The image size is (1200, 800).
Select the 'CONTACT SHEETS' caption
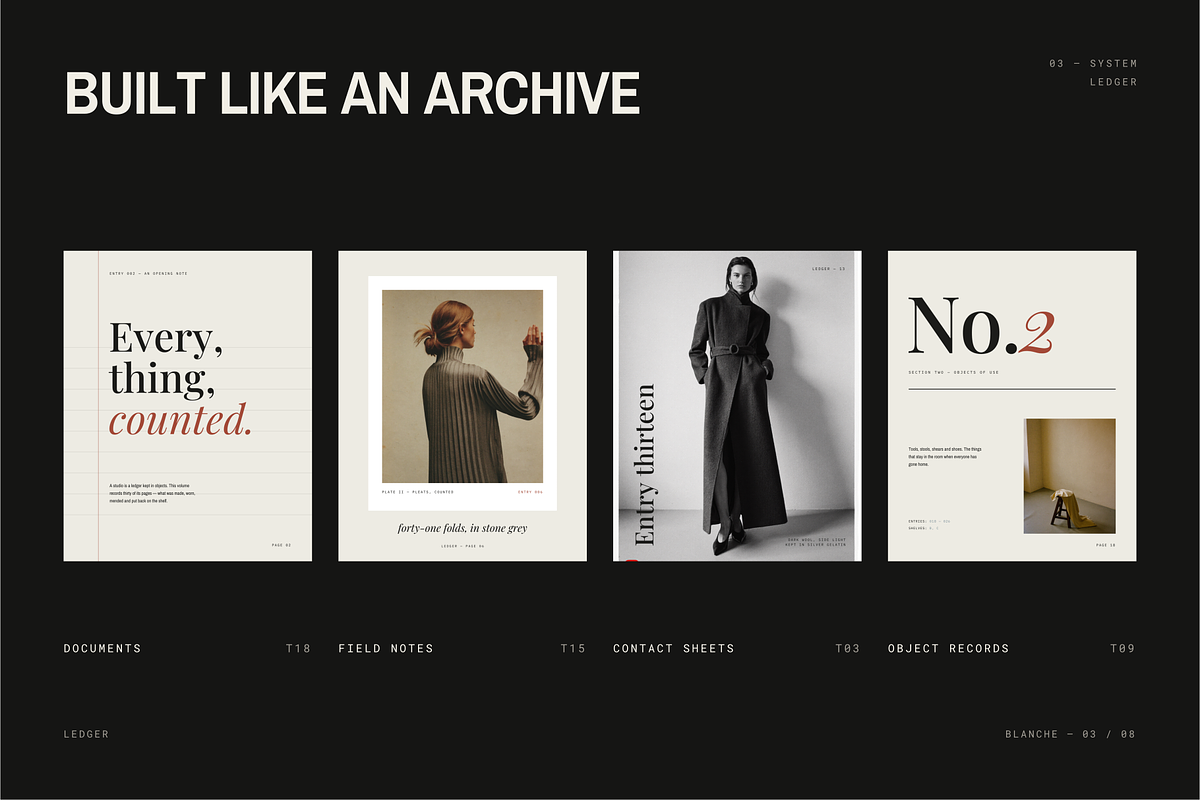point(674,648)
